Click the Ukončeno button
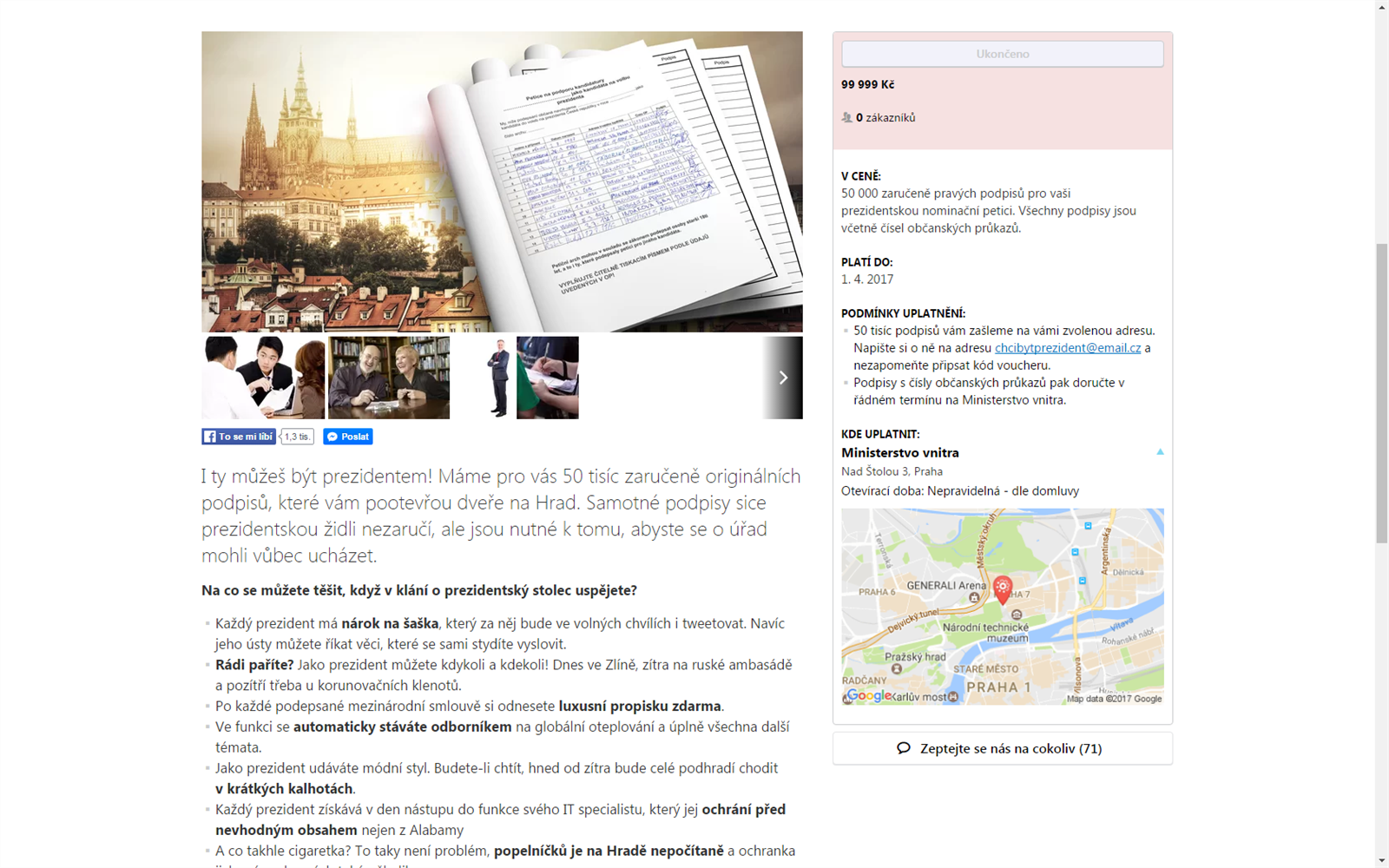Viewport: 1389px width, 868px height. coord(1002,54)
